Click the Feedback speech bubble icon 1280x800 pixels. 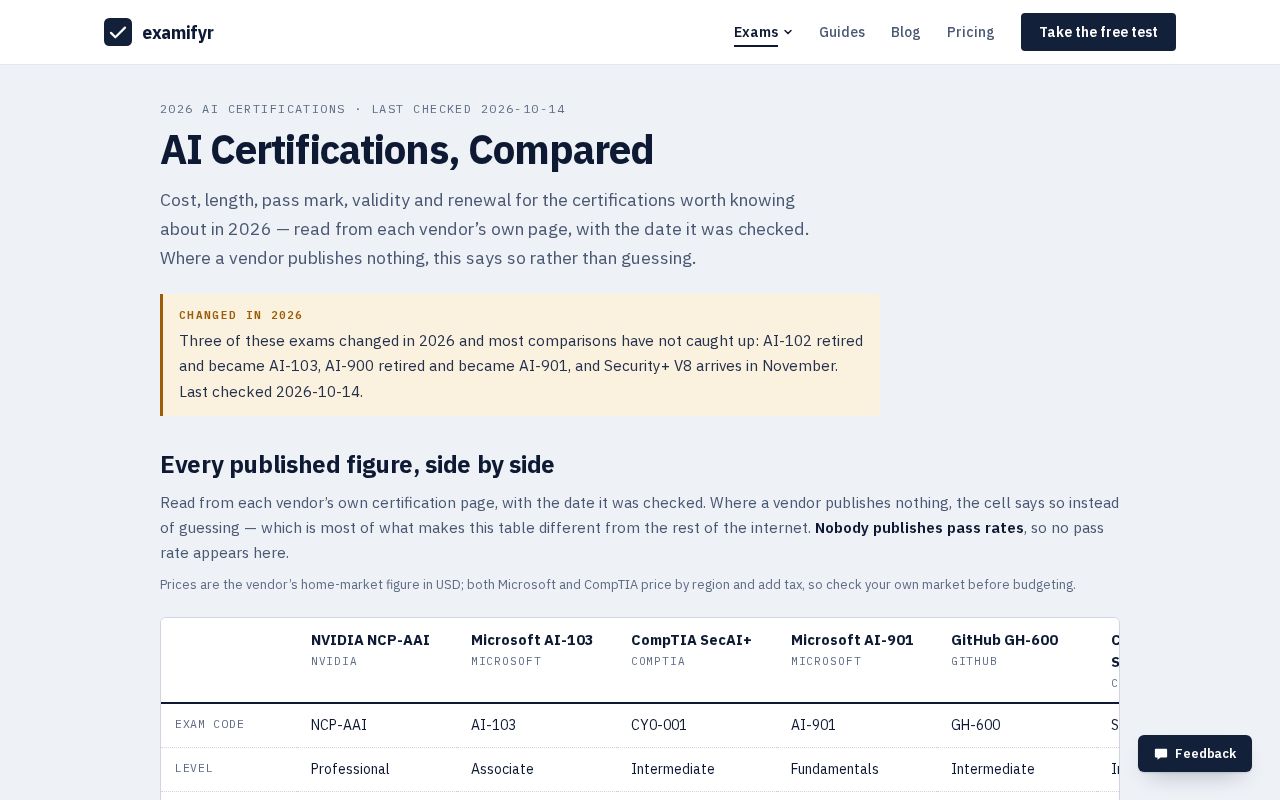click(1161, 754)
